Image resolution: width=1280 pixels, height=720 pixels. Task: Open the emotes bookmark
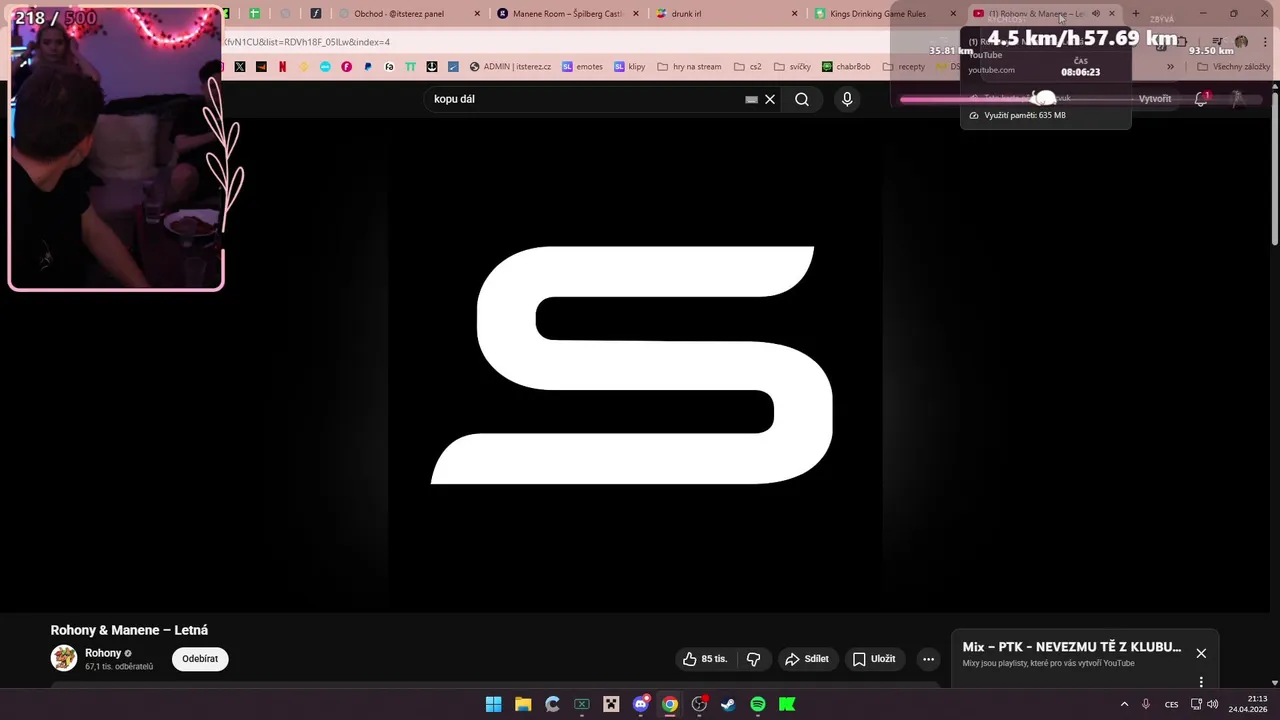click(582, 67)
